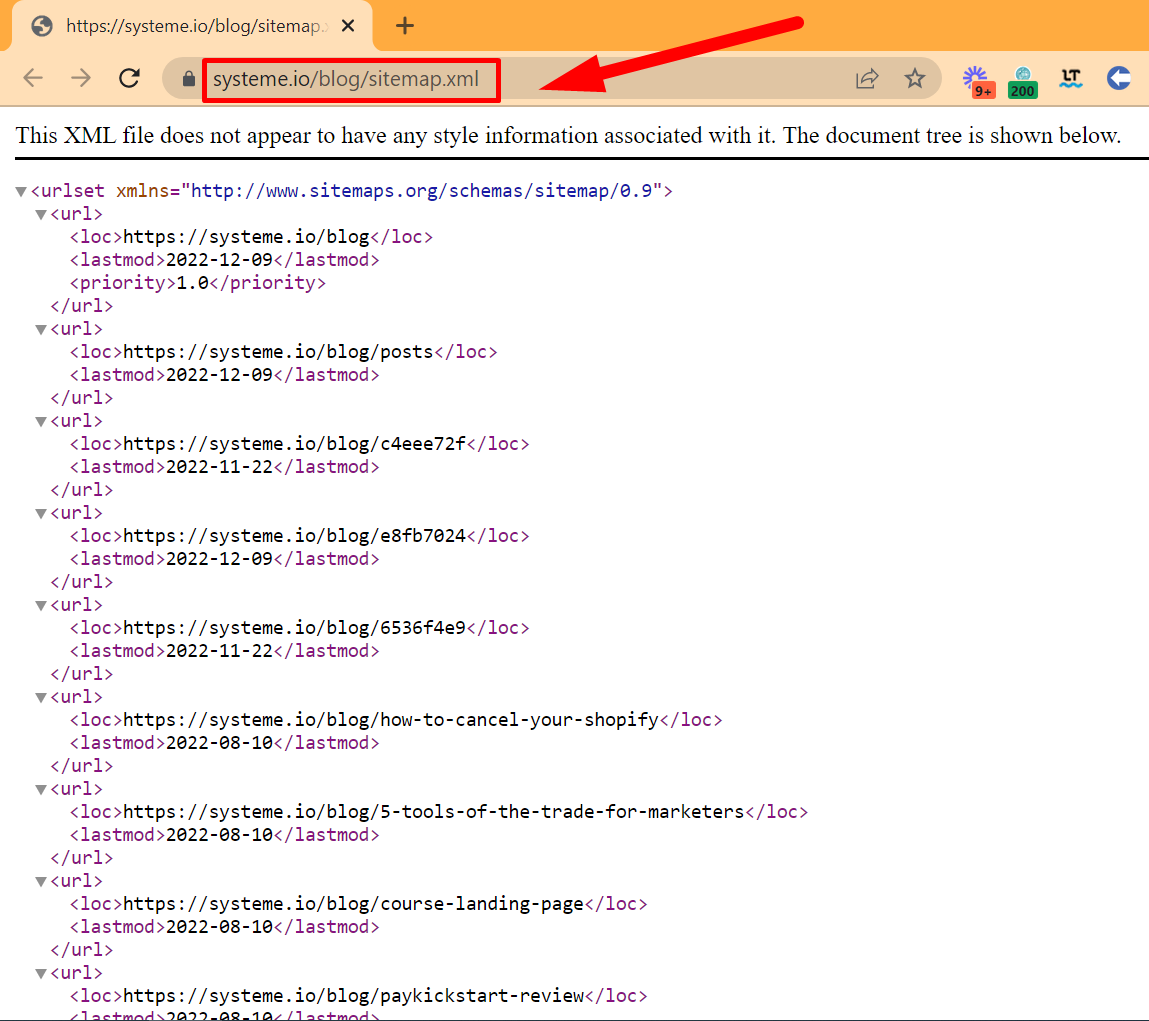Screen dimensions: 1149x1021
Task: Click the loc text blog/6536f4e9
Action: [x=295, y=628]
